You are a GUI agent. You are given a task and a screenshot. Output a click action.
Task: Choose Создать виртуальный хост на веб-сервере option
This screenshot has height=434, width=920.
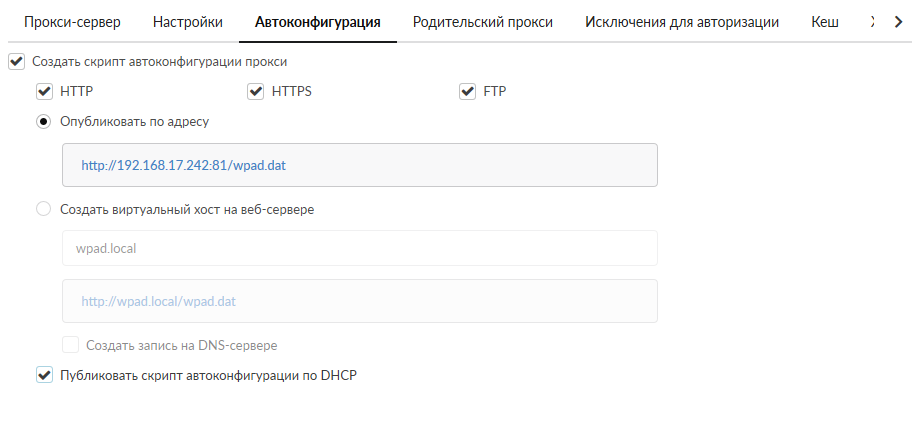(x=43, y=210)
